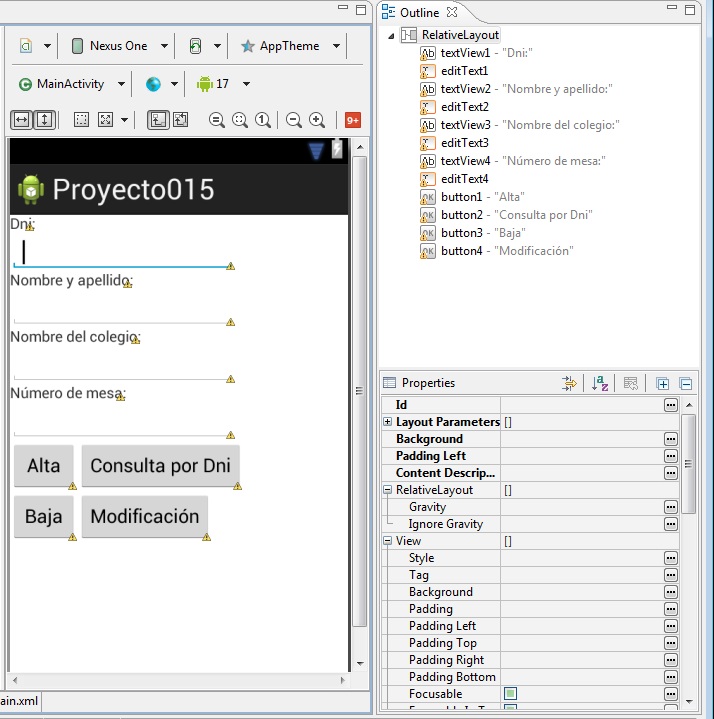Expand the Layout Parameters property group
714x719 pixels.
pyautogui.click(x=387, y=421)
